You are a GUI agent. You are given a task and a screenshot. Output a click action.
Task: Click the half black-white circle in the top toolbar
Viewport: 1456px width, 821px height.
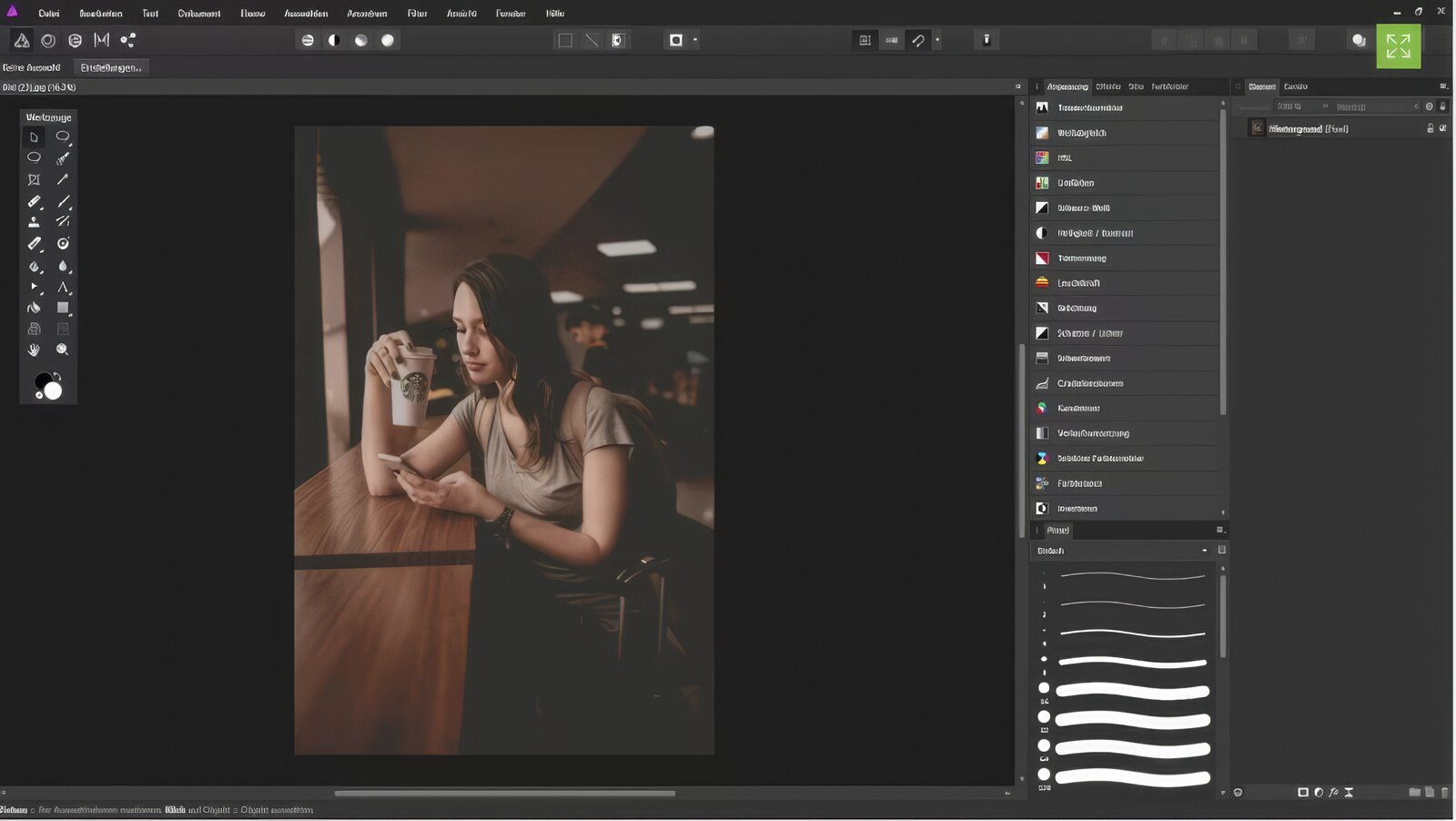[x=334, y=40]
